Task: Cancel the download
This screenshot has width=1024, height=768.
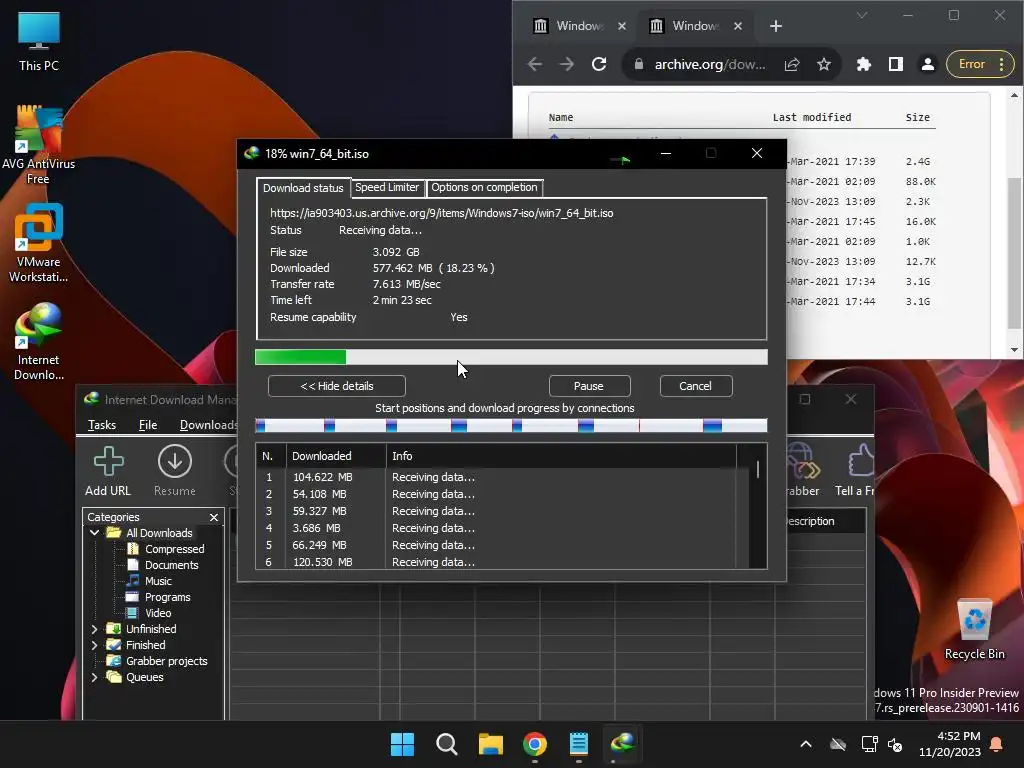Action: click(696, 386)
